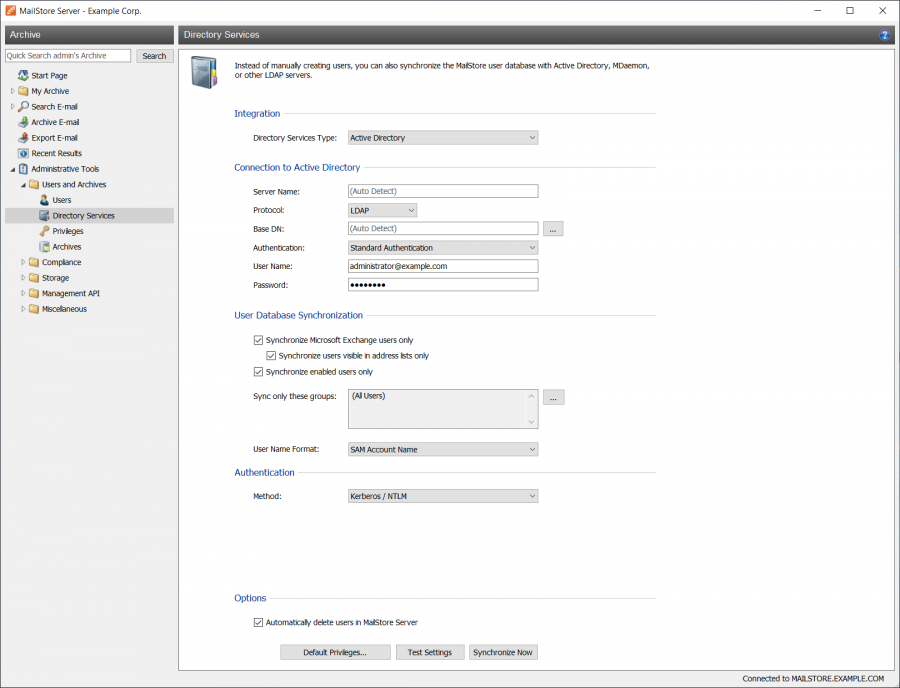Screen dimensions: 900x688
Task: Uncheck Synchronize Microsoft Exchange users only
Action: [258, 340]
